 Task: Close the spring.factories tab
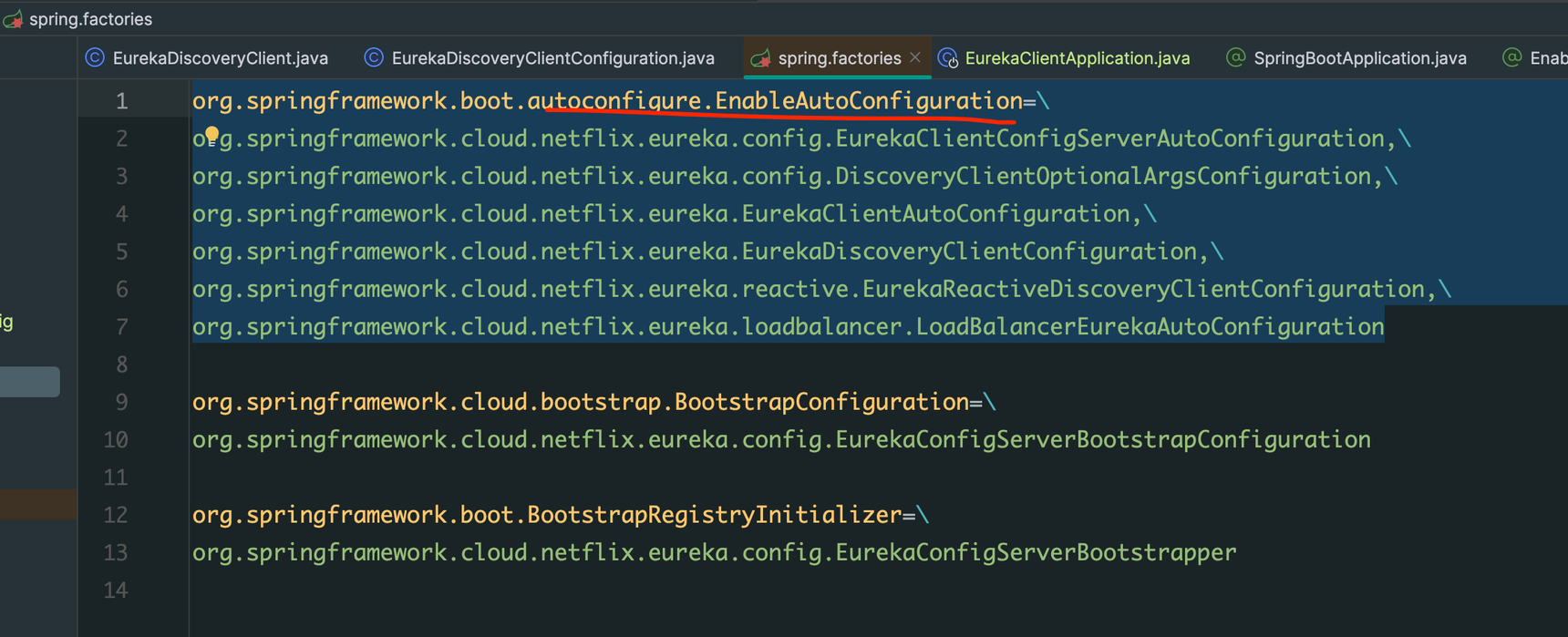point(915,57)
